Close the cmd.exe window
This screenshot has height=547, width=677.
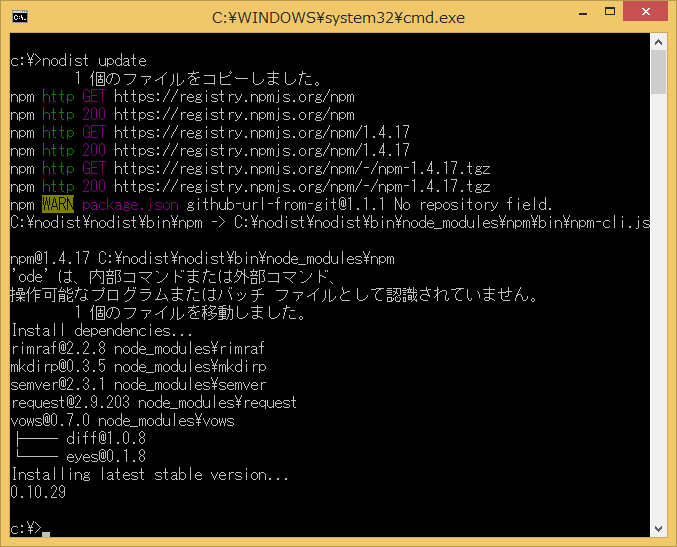pos(645,12)
